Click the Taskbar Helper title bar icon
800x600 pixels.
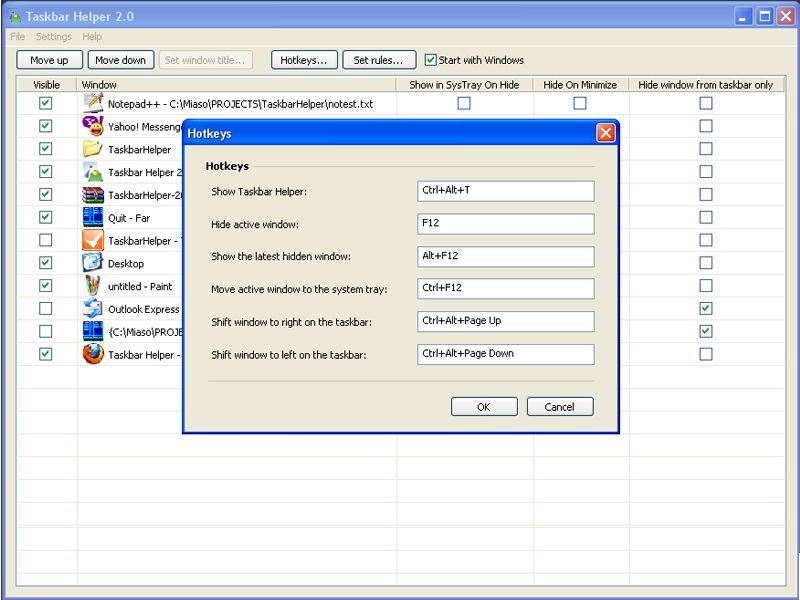tap(14, 16)
